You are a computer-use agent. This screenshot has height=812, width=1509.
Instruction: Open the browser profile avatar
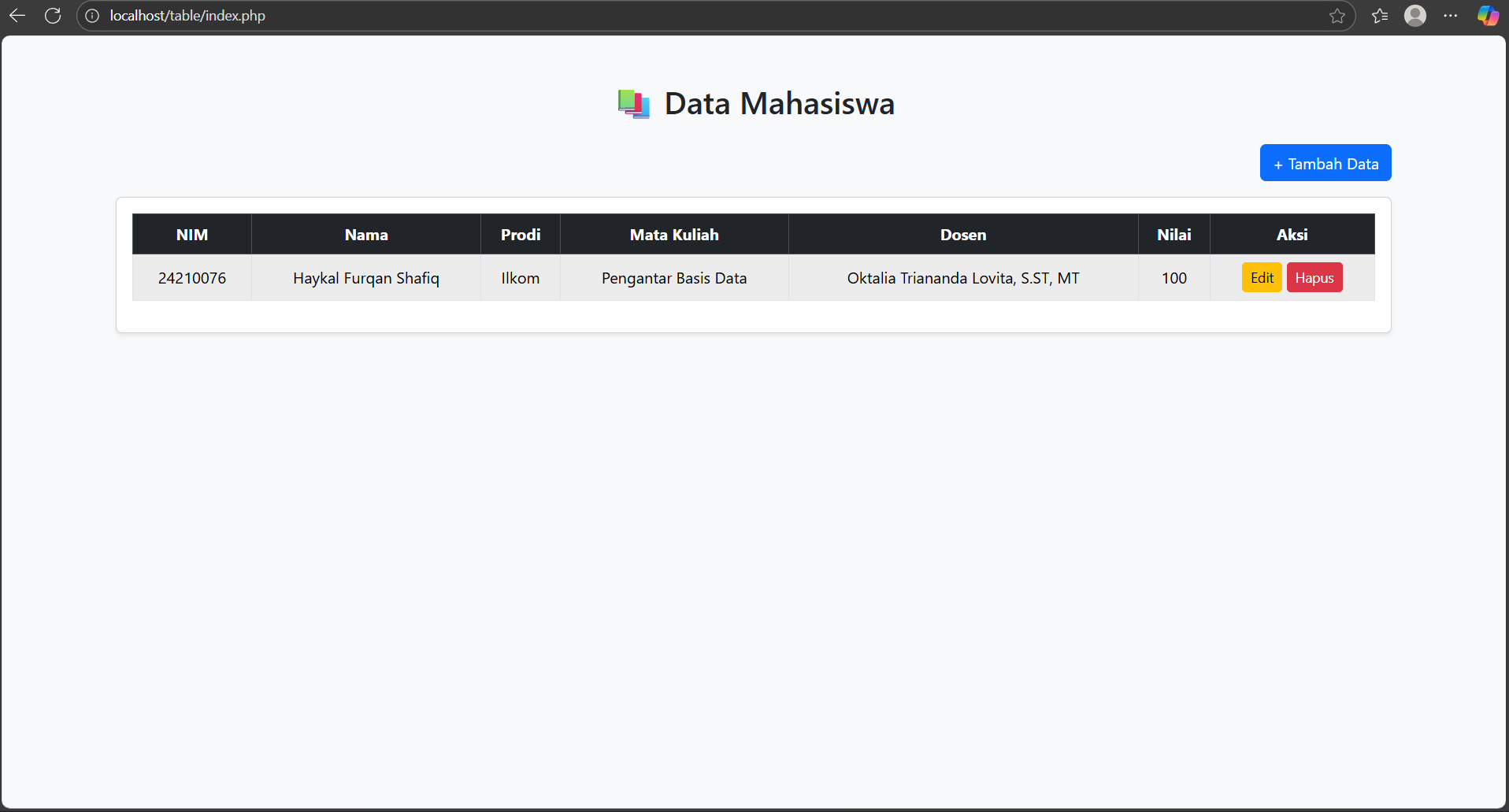tap(1415, 16)
